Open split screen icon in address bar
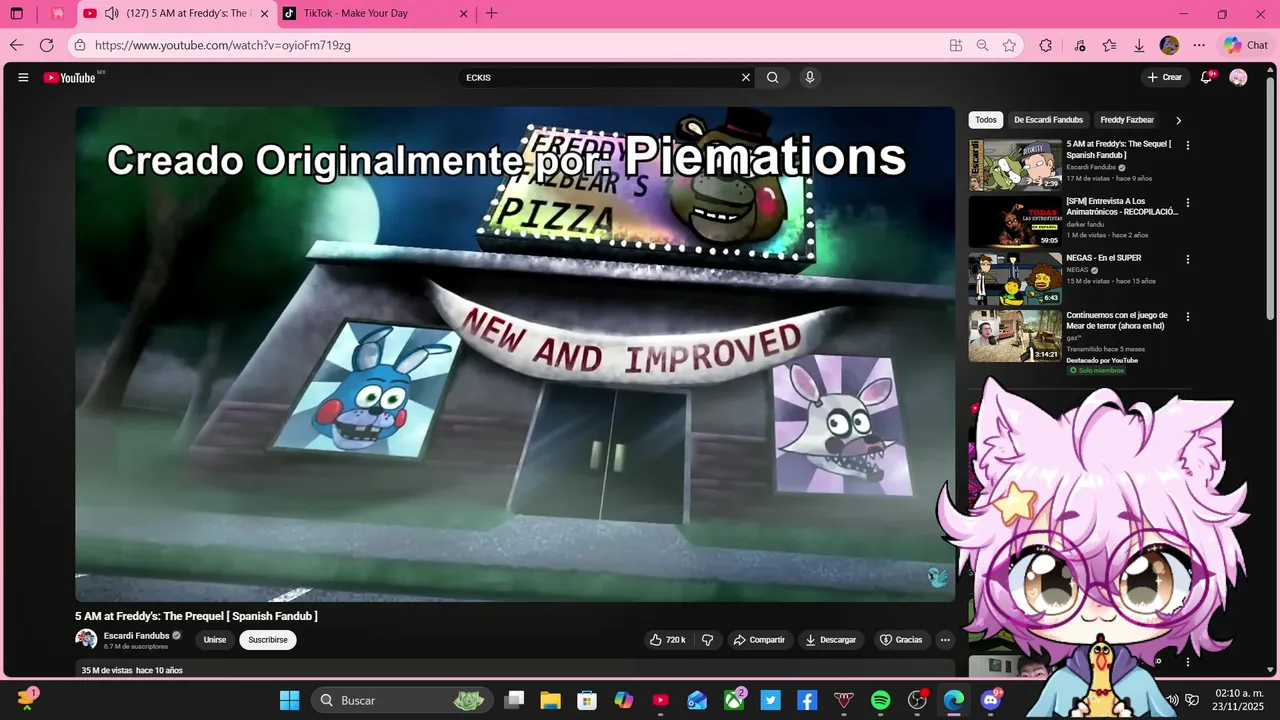Image resolution: width=1280 pixels, height=720 pixels. click(x=956, y=45)
